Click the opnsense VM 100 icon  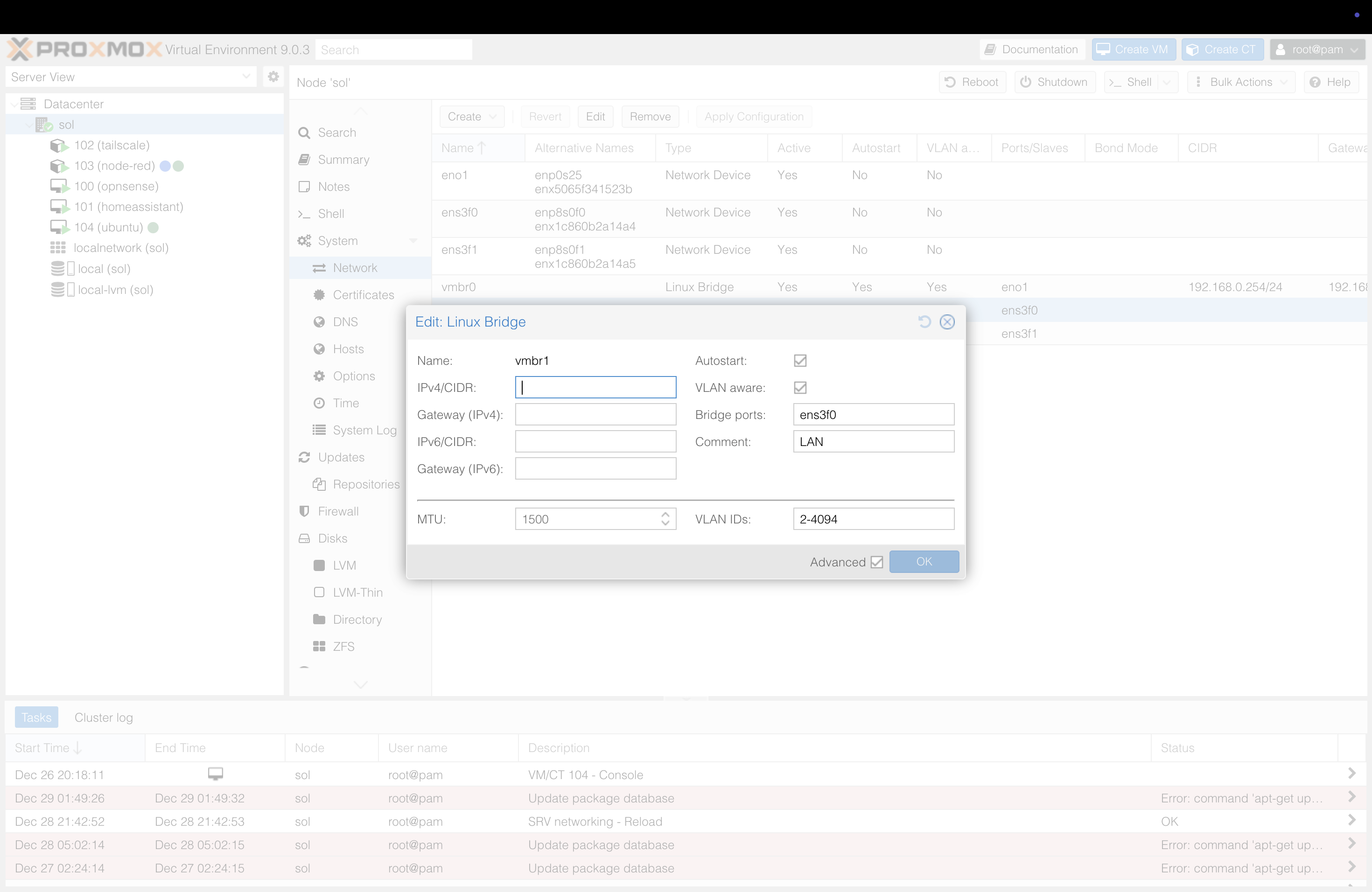coord(59,186)
